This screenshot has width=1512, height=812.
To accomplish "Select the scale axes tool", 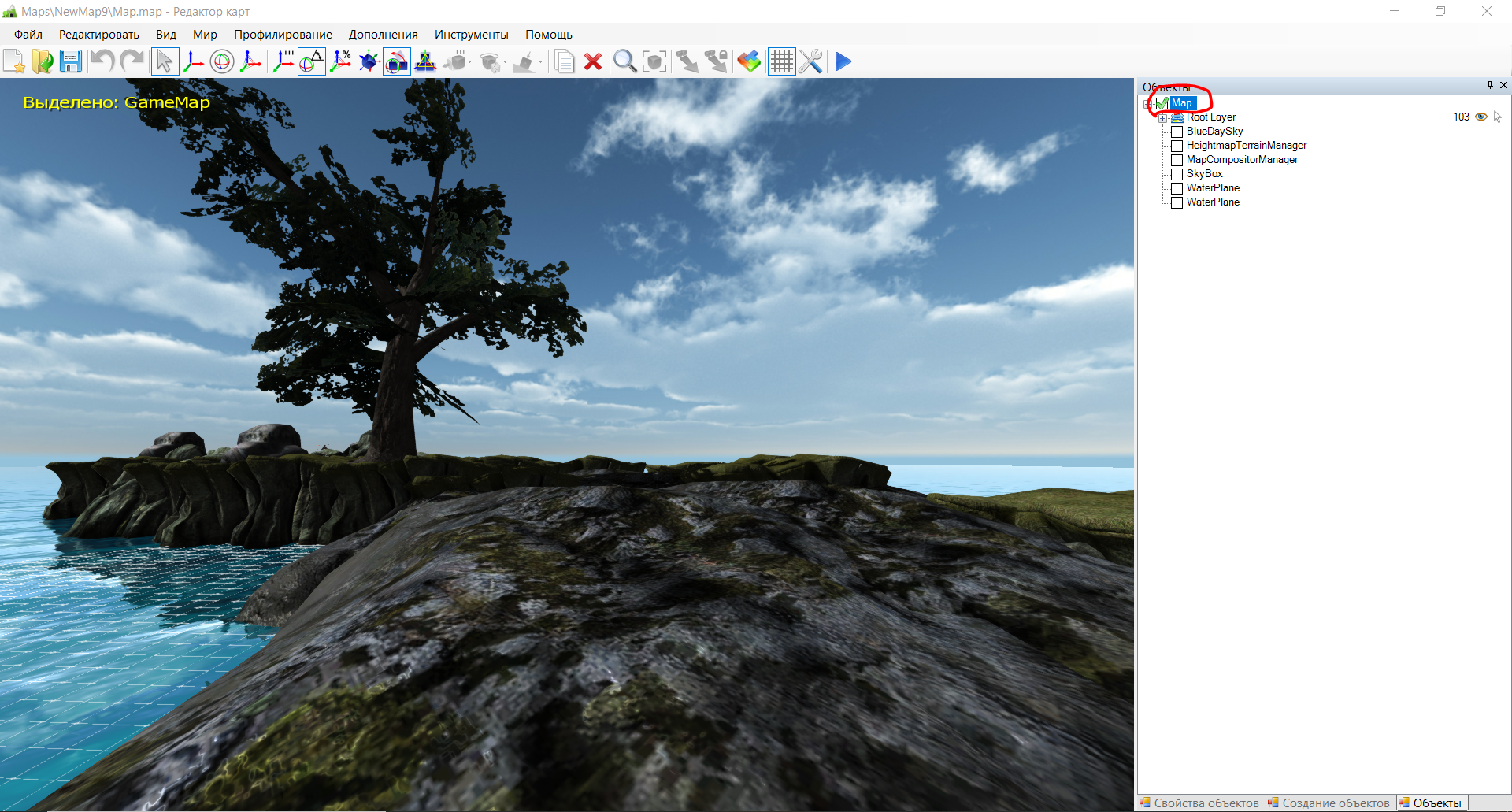I will [x=250, y=61].
